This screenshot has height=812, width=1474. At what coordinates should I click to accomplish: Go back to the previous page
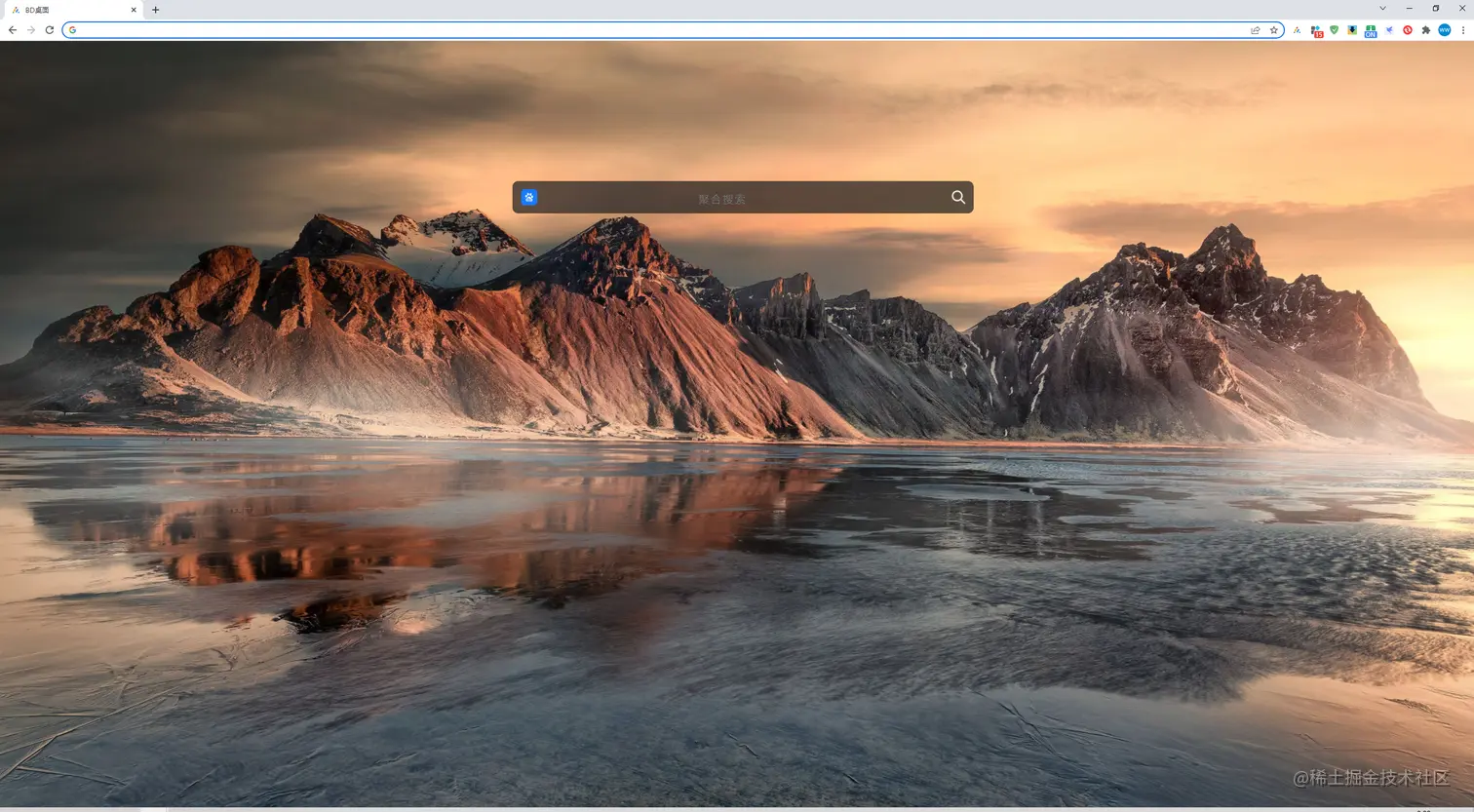point(12,30)
